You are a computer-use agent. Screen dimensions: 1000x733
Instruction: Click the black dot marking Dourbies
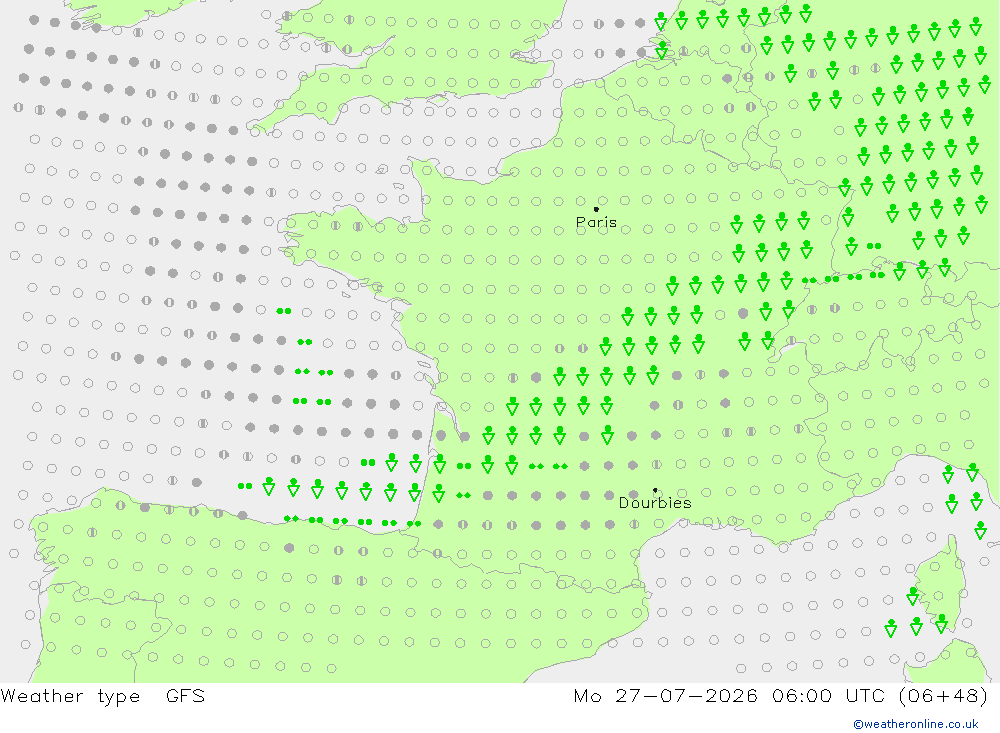(x=655, y=490)
